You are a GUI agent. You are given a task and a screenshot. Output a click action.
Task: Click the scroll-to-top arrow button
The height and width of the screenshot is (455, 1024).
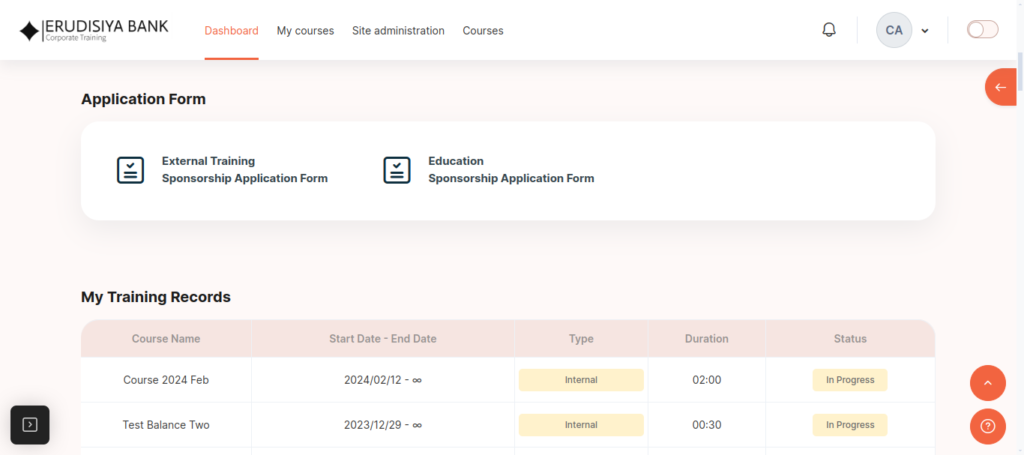[x=987, y=383]
